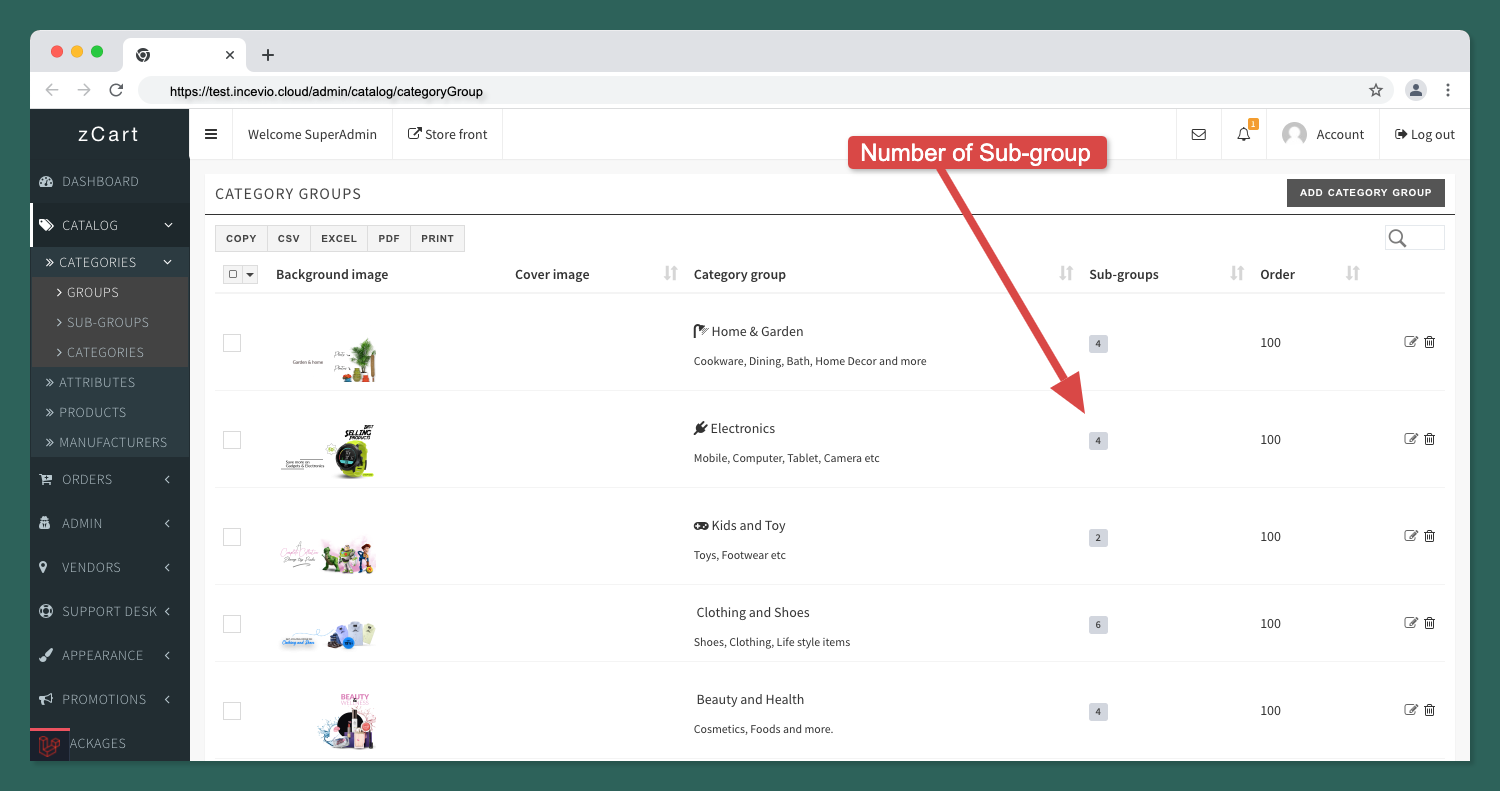Delete the Electronics category group via trash icon

point(1429,439)
